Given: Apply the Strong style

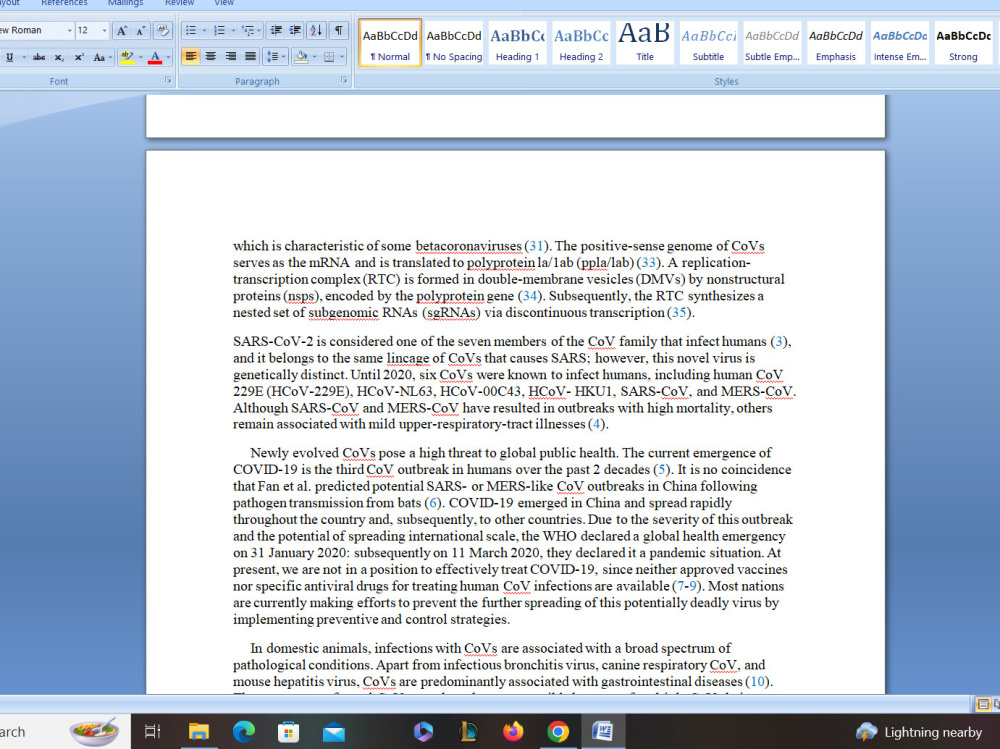Looking at the screenshot, I should click(x=964, y=43).
